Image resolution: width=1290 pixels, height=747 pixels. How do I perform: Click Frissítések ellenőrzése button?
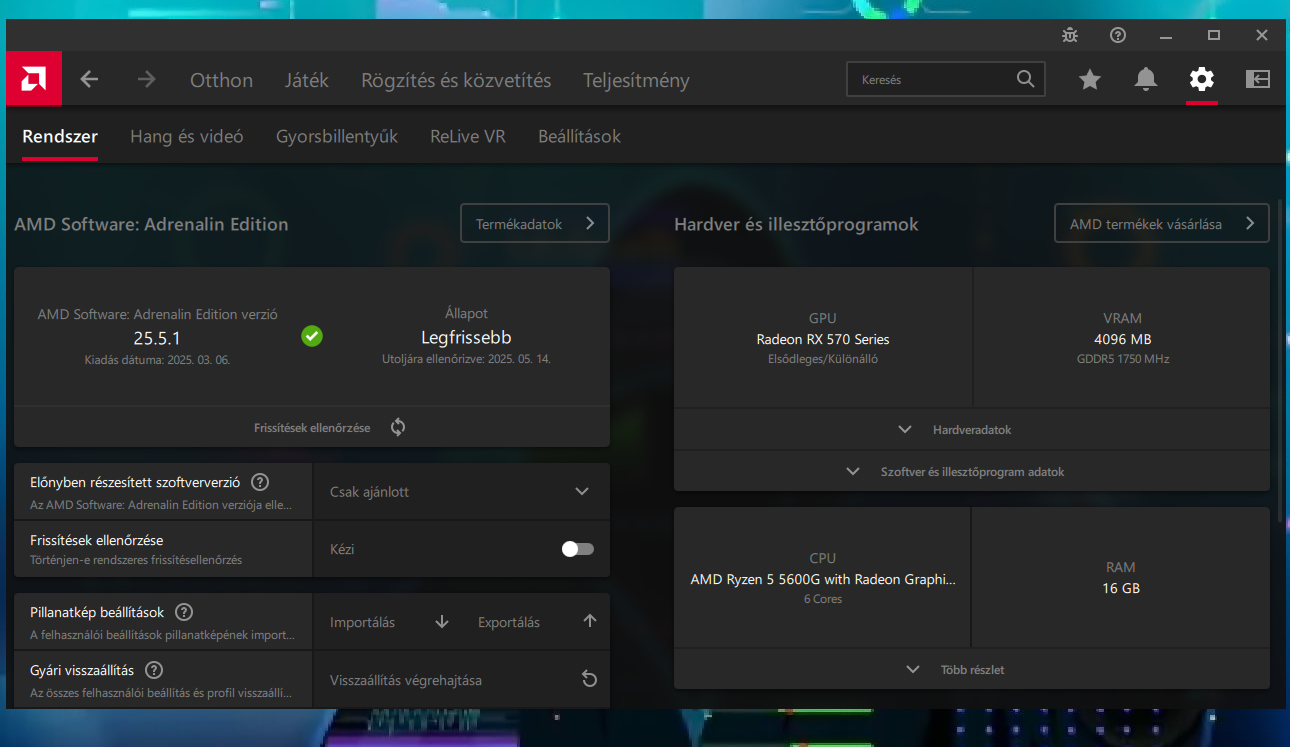coord(312,427)
